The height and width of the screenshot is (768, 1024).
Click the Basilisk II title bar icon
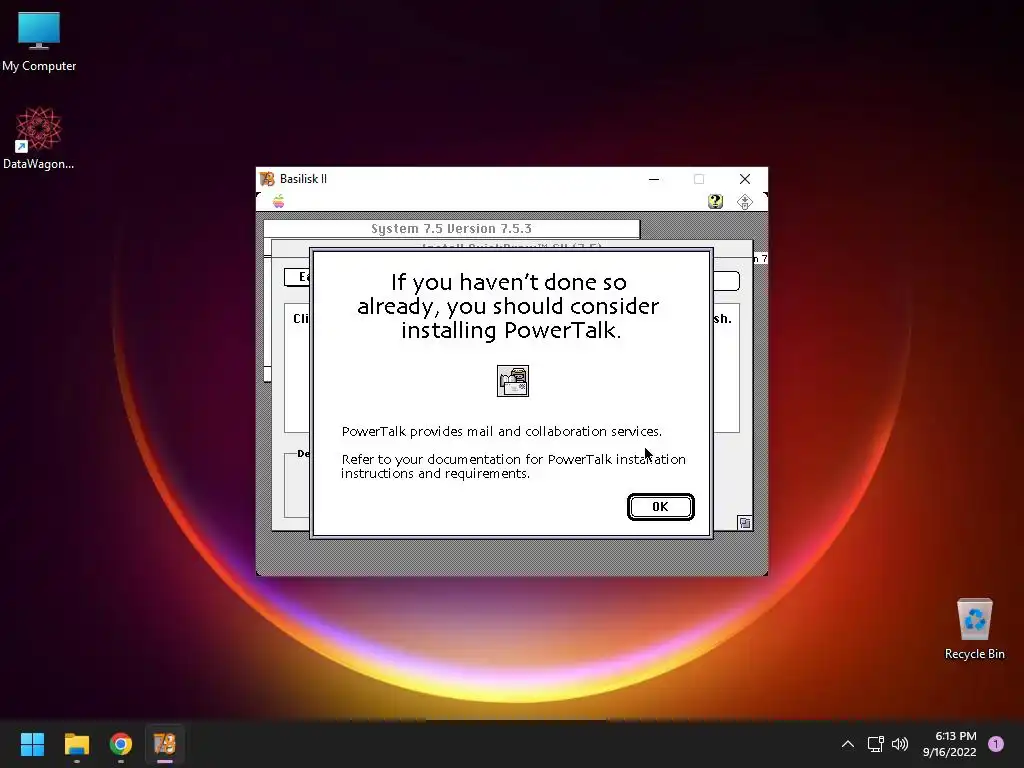coord(267,179)
